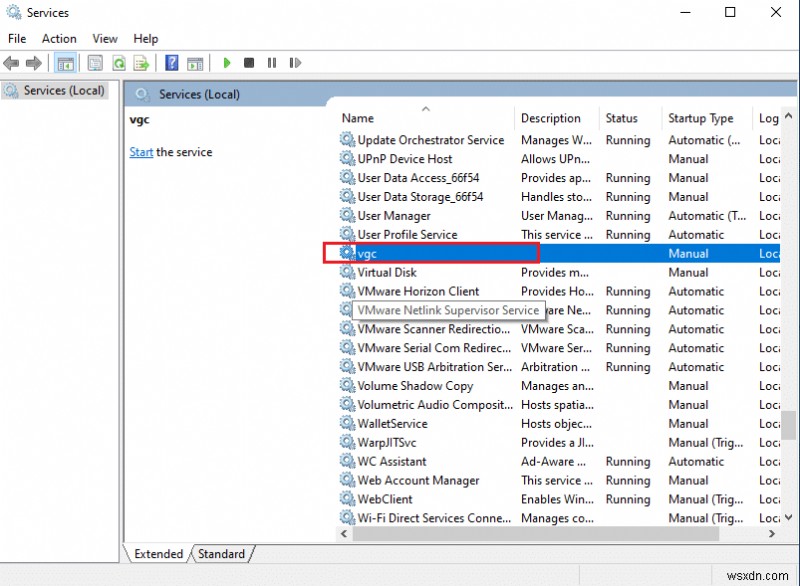
Task: Click the Start the service link
Action: [x=141, y=152]
